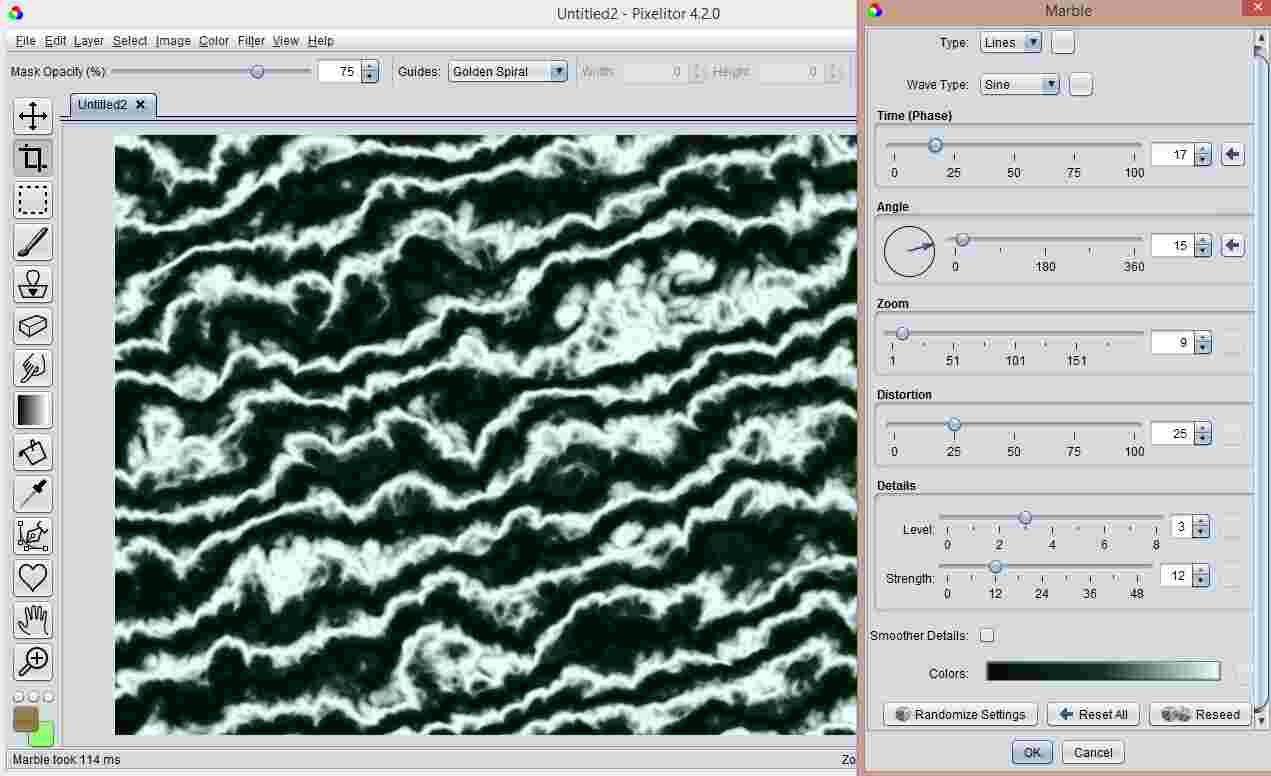This screenshot has width=1271, height=776.
Task: Activate the Zoom magnifier tool
Action: tap(33, 660)
